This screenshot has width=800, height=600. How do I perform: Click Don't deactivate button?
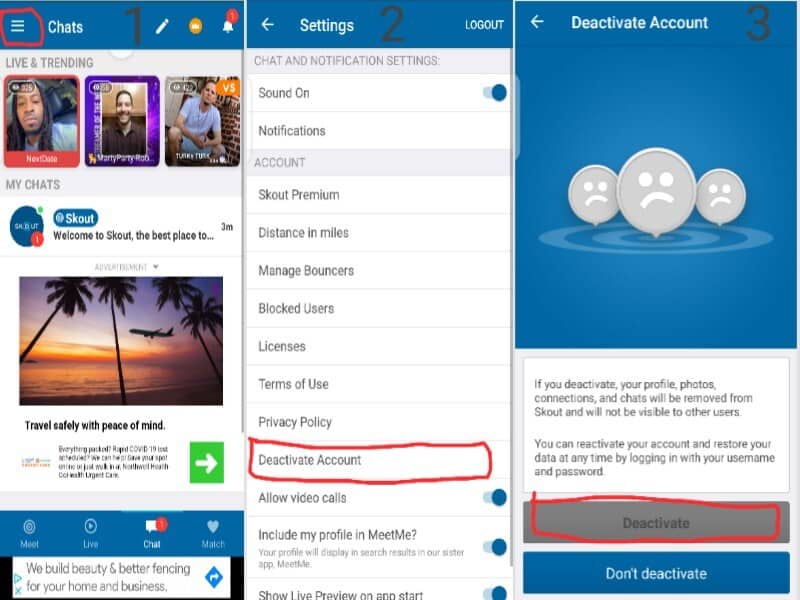[x=656, y=573]
